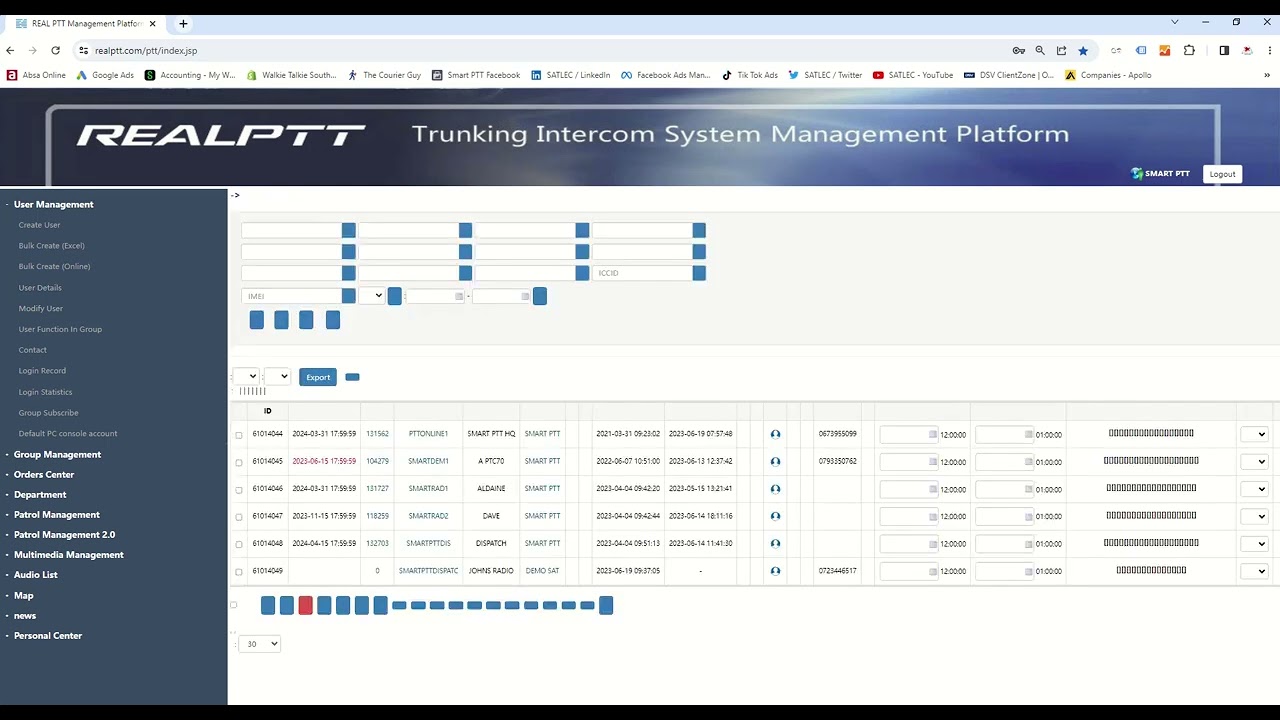Click the user headset icon in the SMARTPTTDIS row
1280x720 pixels.
pos(775,544)
